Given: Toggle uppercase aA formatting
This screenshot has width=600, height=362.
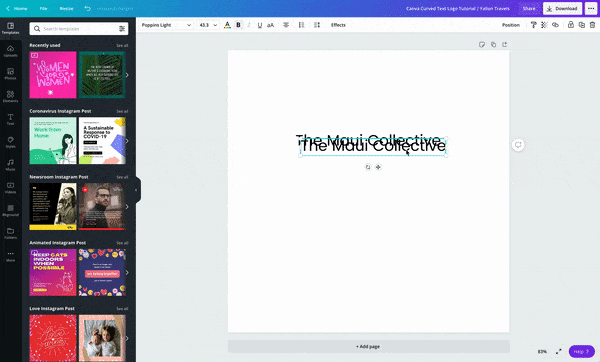Looking at the screenshot, I should tap(271, 25).
